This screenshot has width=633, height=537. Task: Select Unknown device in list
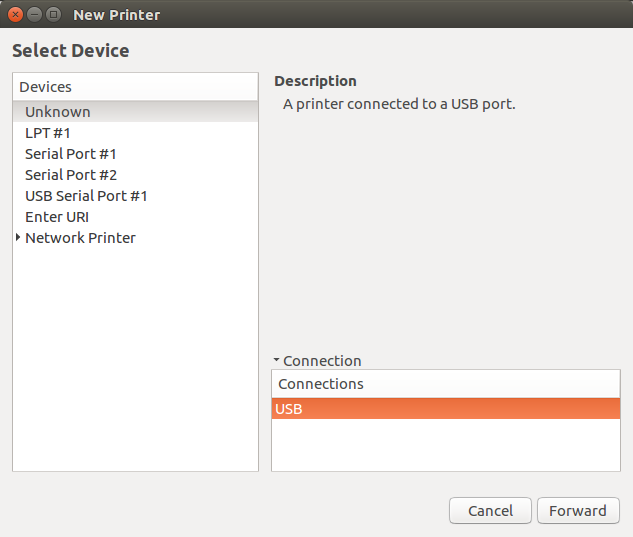coord(58,112)
